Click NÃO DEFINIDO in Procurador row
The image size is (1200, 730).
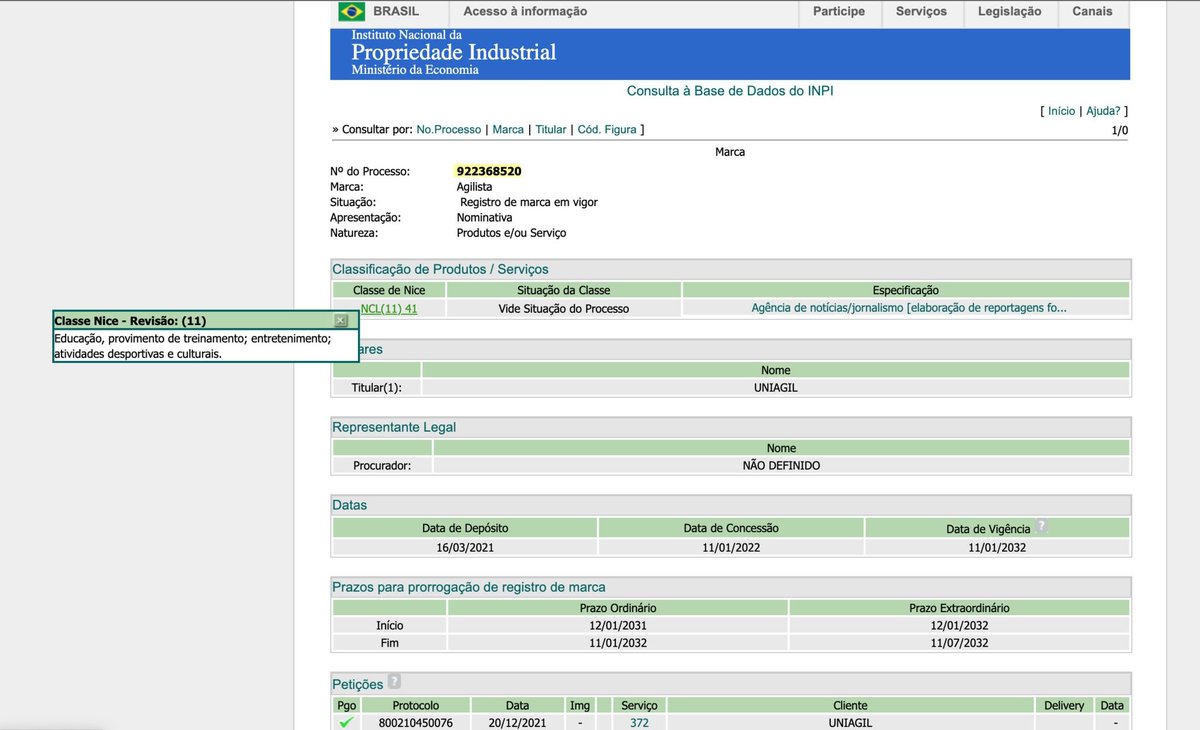tap(781, 465)
